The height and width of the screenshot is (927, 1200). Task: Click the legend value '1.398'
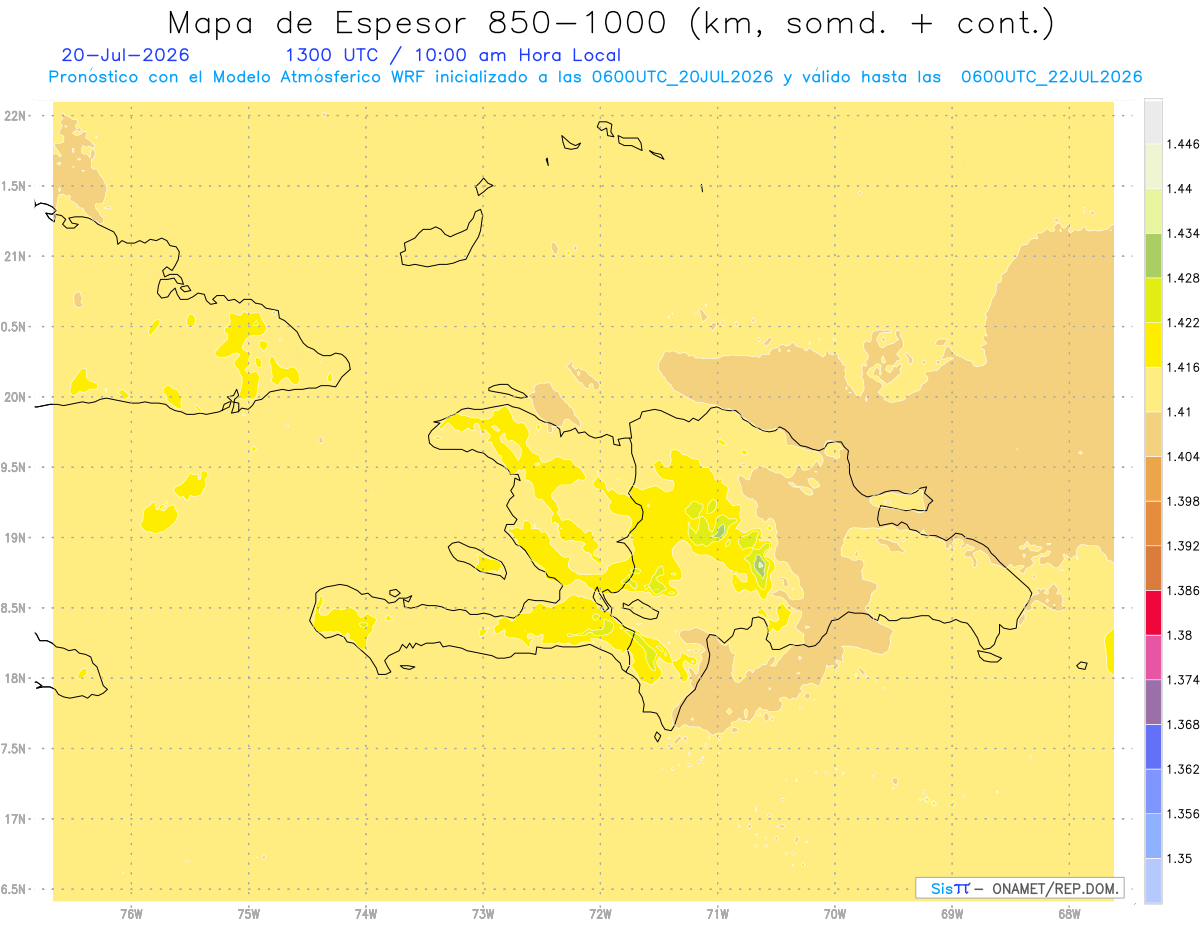click(x=1182, y=501)
